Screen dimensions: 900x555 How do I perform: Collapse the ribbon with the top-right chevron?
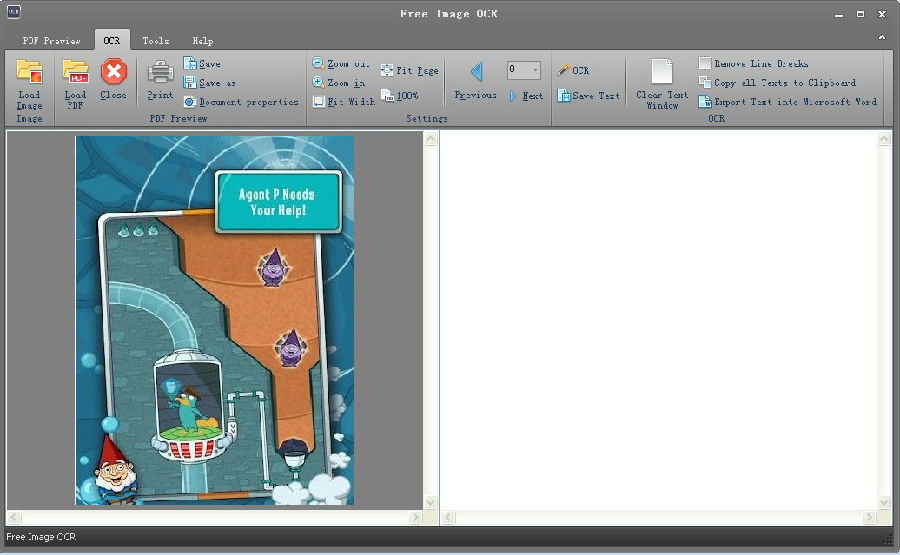pyautogui.click(x=882, y=37)
